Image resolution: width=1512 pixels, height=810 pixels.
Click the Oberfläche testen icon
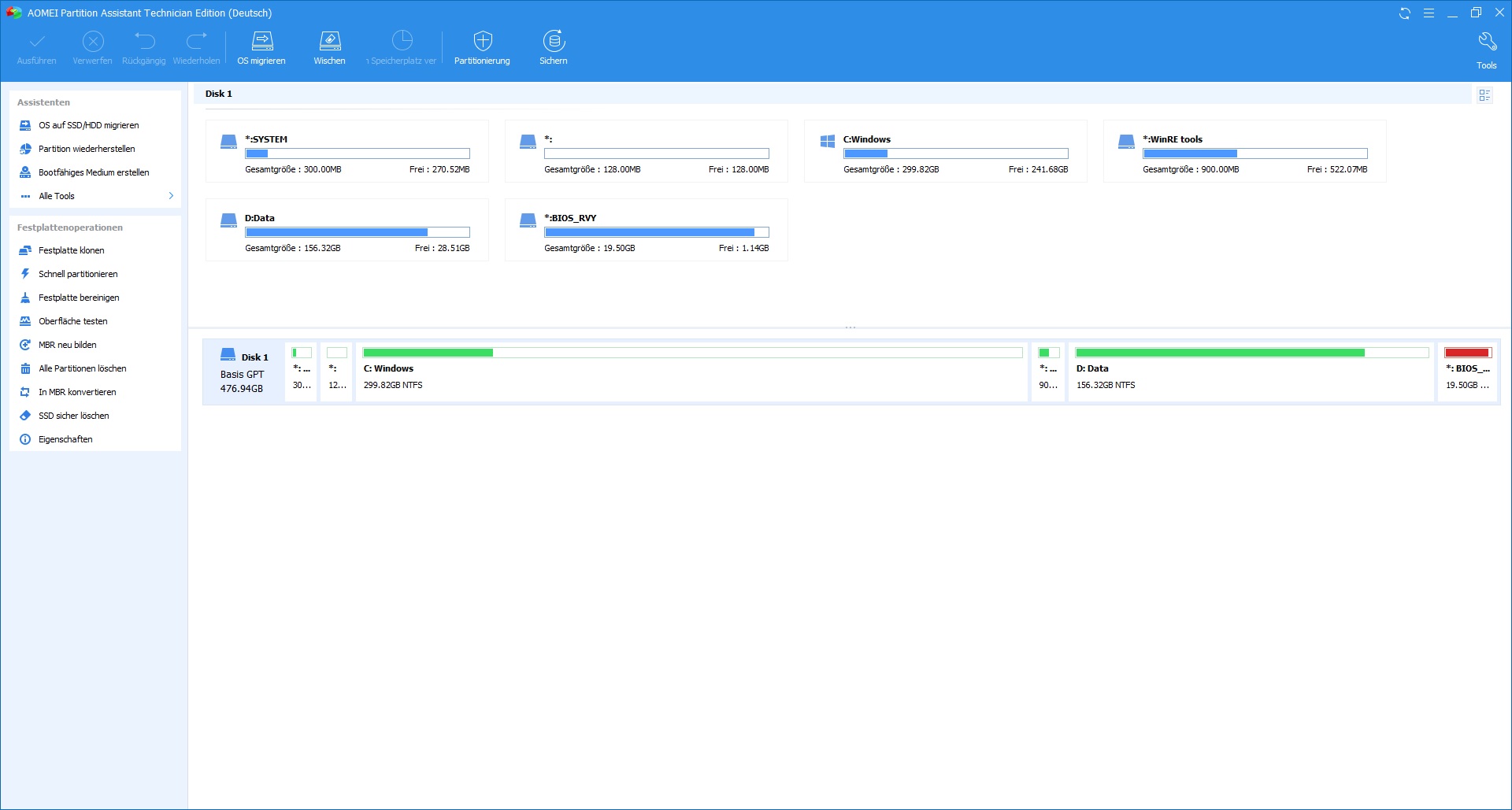click(x=25, y=321)
